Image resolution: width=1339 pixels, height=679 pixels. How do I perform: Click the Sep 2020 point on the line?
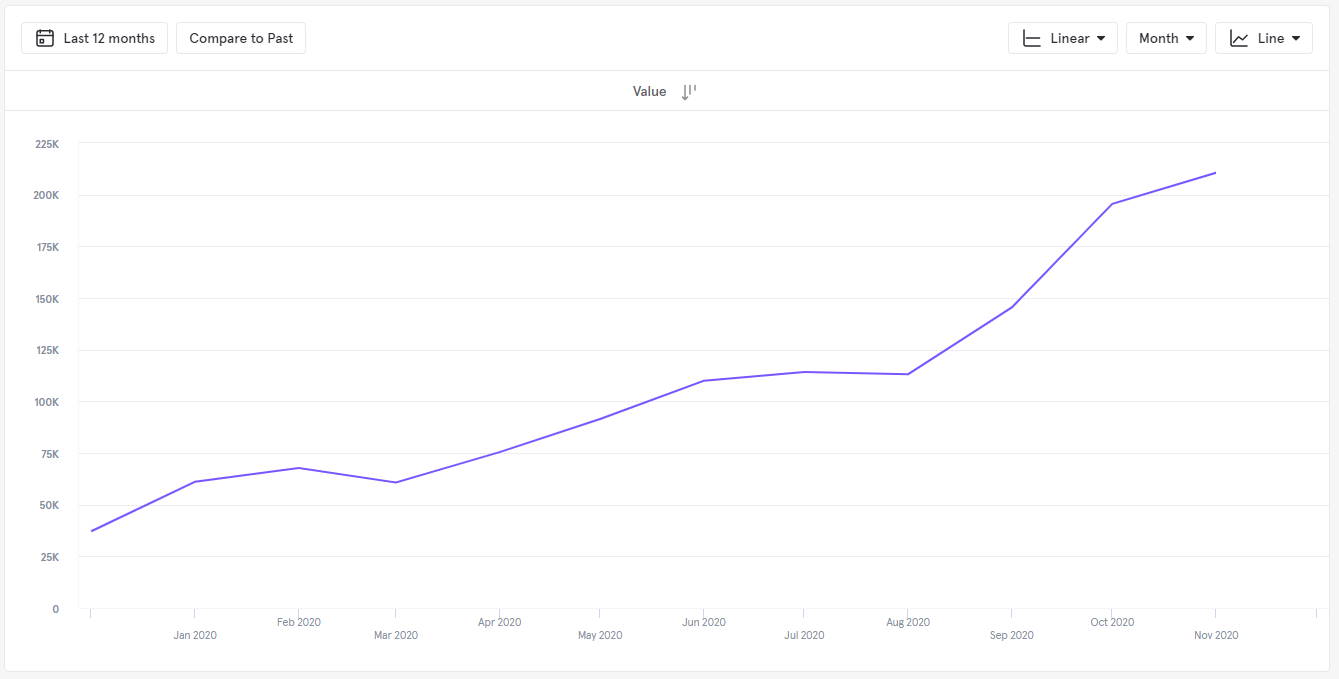coord(1011,307)
